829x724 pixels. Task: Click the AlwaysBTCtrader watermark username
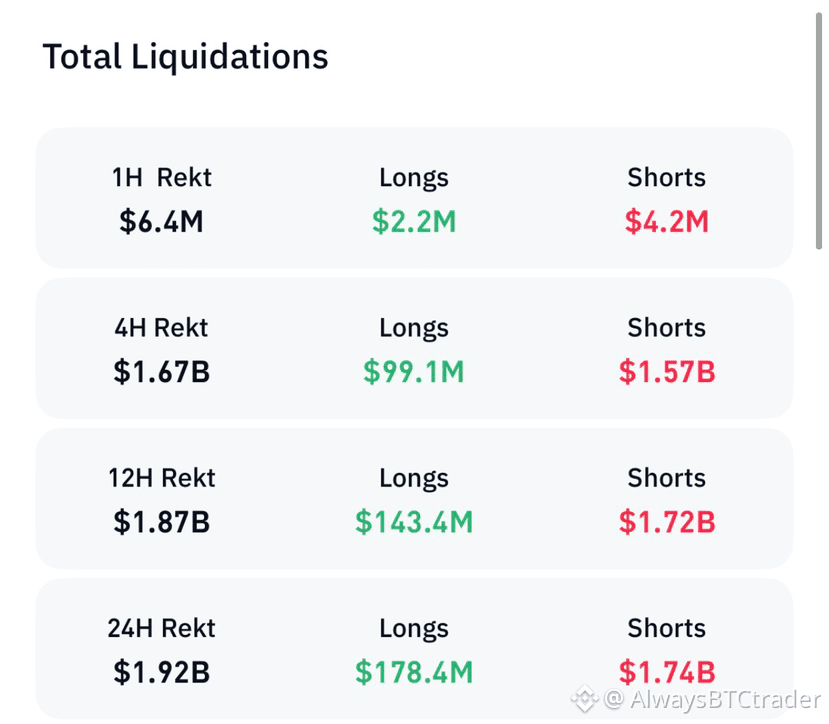[725, 699]
